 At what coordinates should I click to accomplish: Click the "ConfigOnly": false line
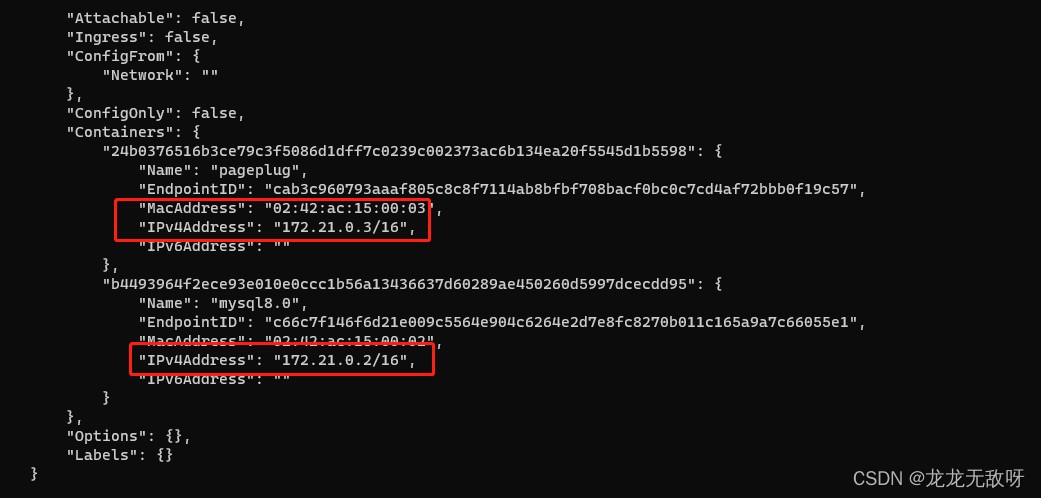click(156, 113)
